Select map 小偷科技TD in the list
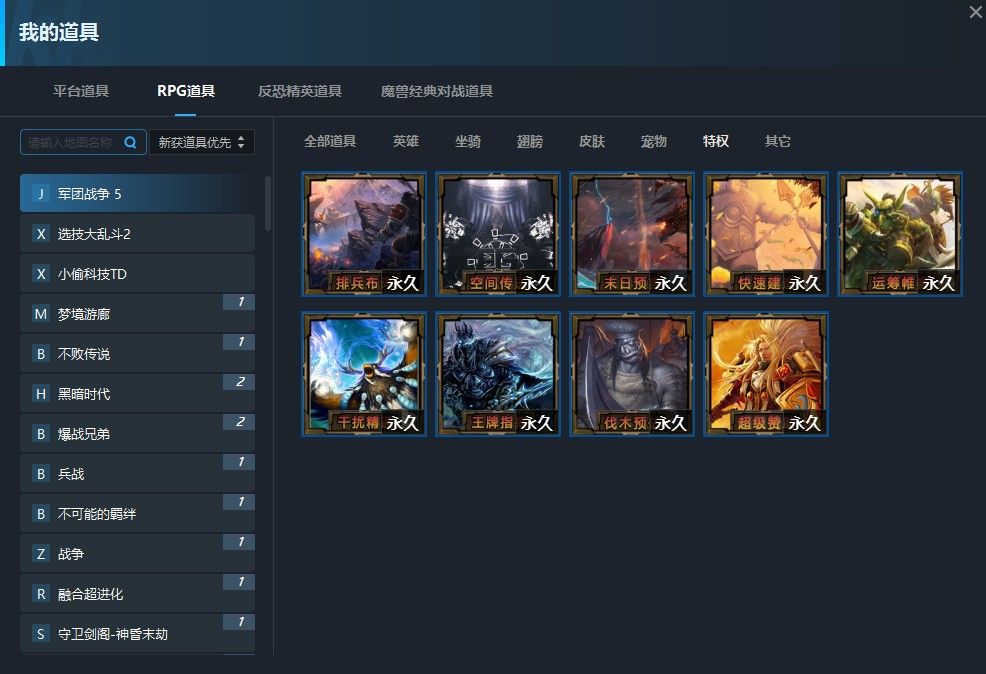Screen dimensions: 986x674 [x=137, y=273]
